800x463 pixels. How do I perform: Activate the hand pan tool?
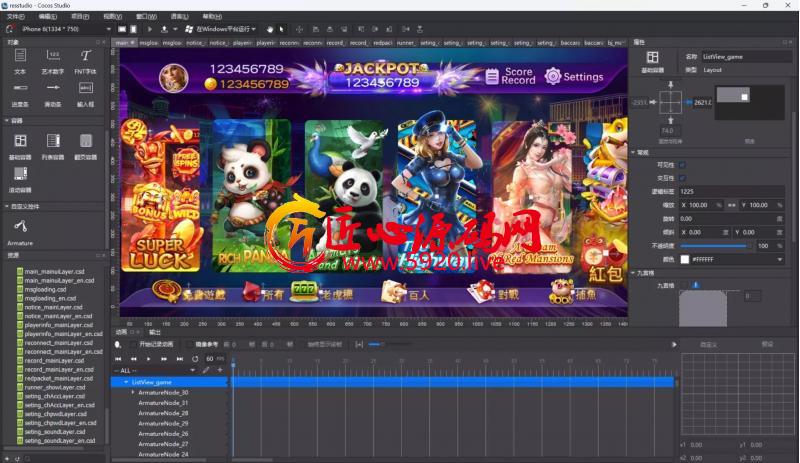click(x=270, y=30)
